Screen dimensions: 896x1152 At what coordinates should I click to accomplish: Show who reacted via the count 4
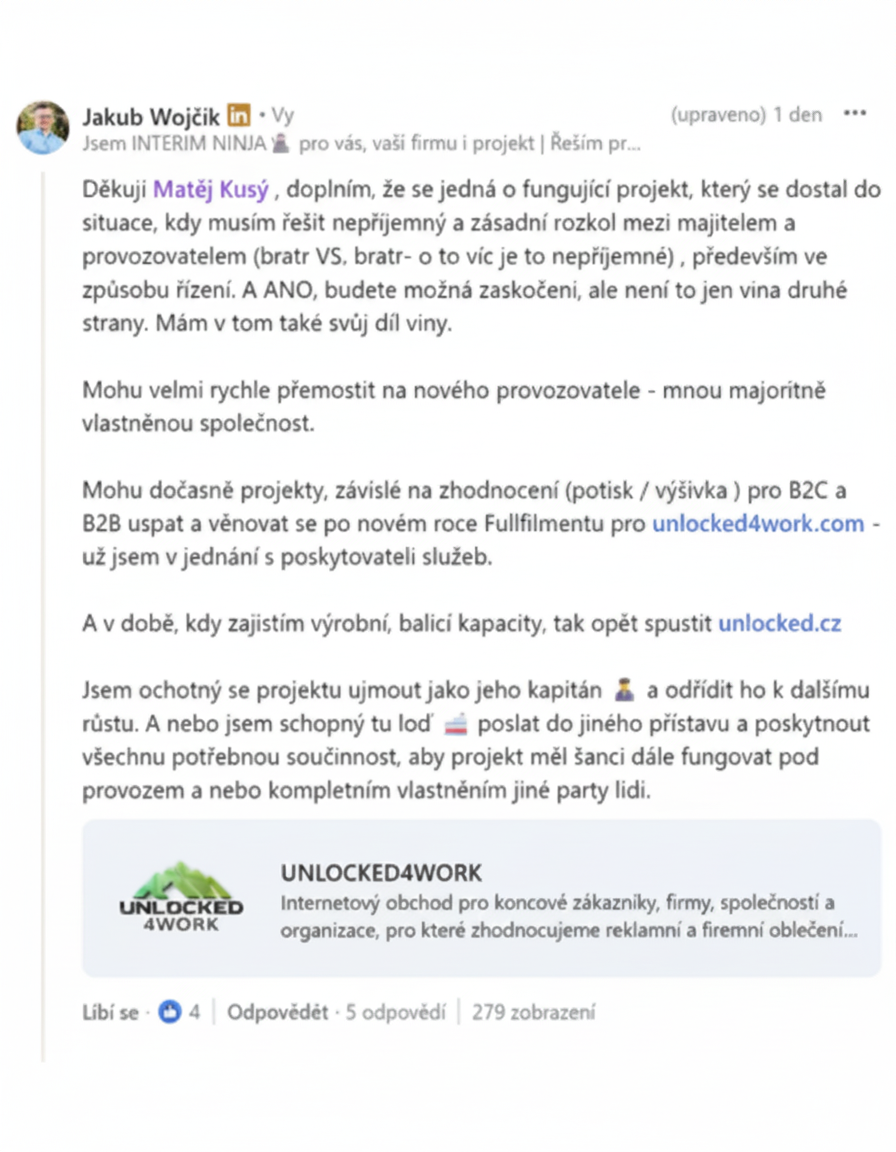point(195,1012)
